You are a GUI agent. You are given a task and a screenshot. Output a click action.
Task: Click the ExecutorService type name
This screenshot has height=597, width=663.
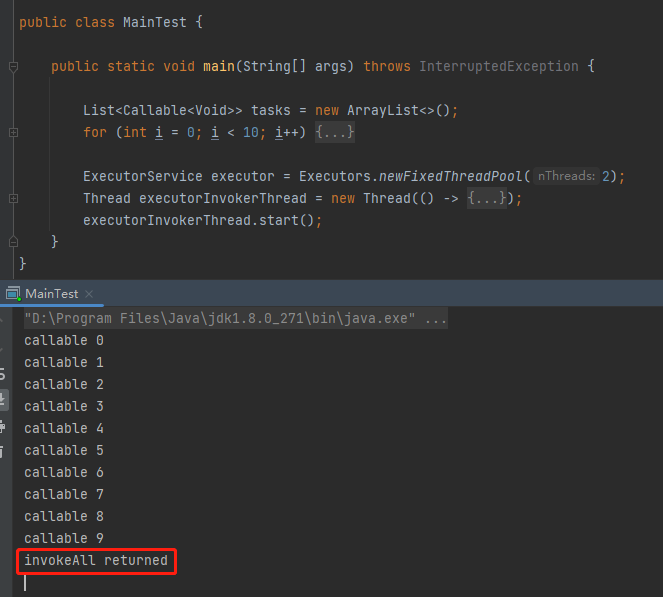point(142,176)
